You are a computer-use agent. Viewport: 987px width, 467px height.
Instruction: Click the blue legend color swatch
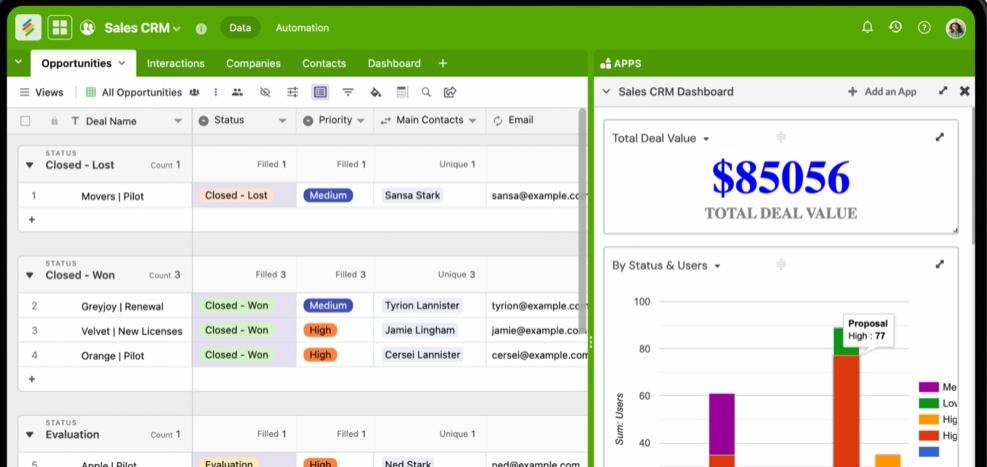(x=928, y=452)
